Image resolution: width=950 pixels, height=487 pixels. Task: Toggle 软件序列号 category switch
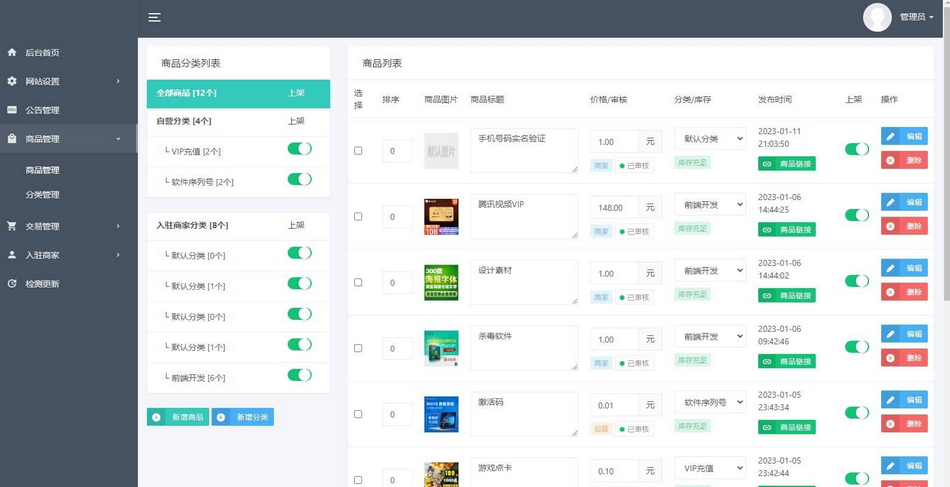[x=299, y=179]
